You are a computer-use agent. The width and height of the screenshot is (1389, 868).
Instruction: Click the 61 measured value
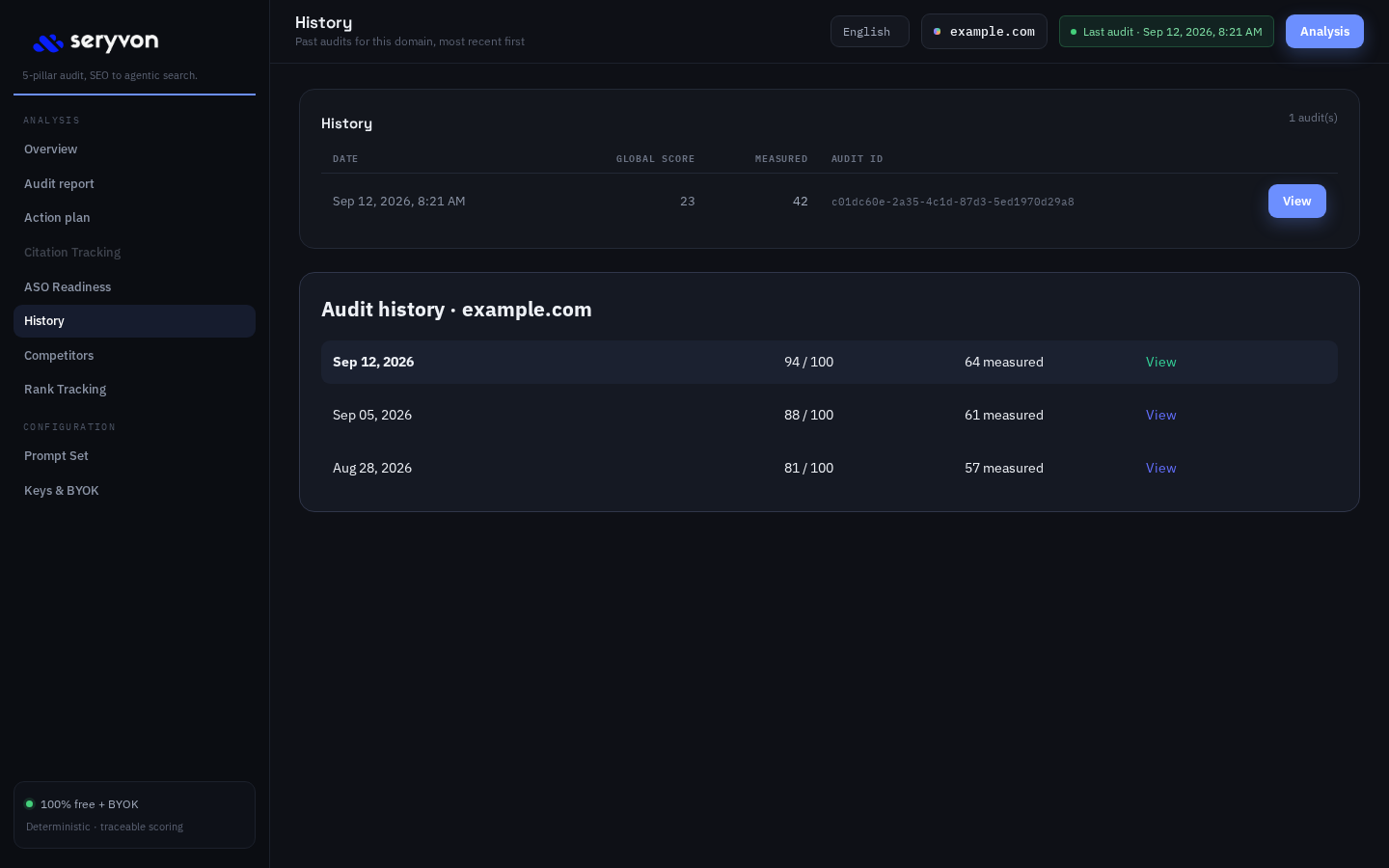(x=1004, y=416)
